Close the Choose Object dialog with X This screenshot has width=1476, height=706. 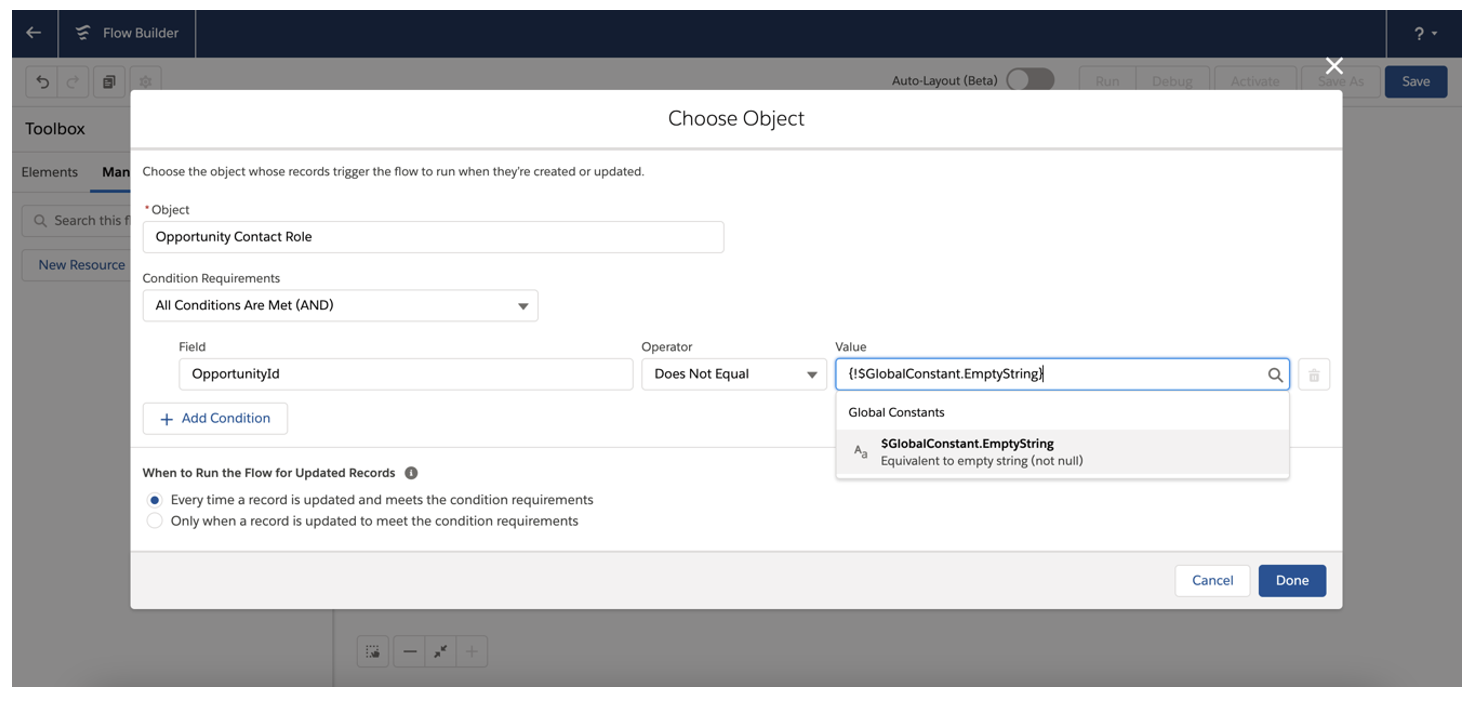pos(1334,66)
